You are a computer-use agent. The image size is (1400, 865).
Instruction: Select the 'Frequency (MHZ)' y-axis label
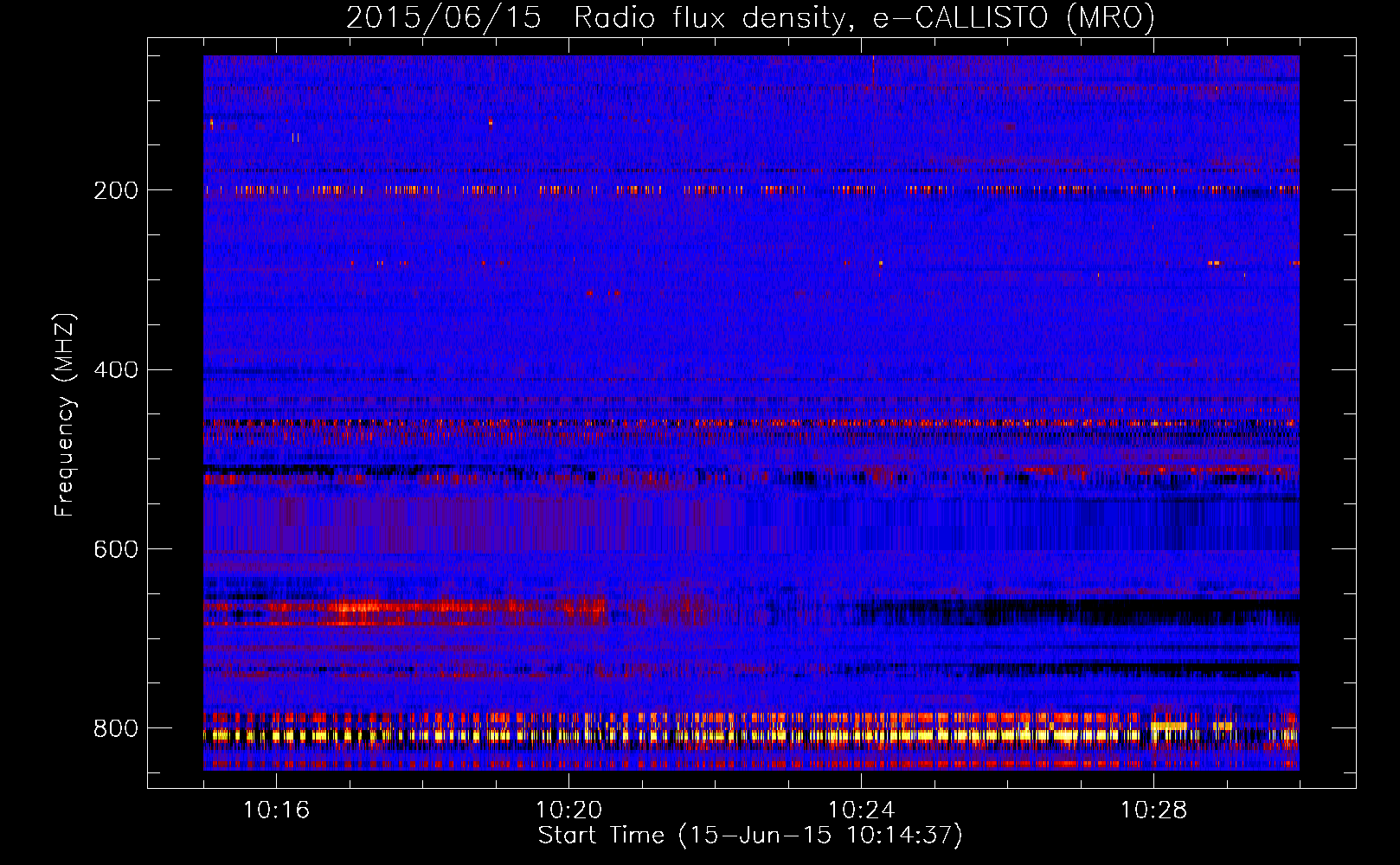click(65, 414)
